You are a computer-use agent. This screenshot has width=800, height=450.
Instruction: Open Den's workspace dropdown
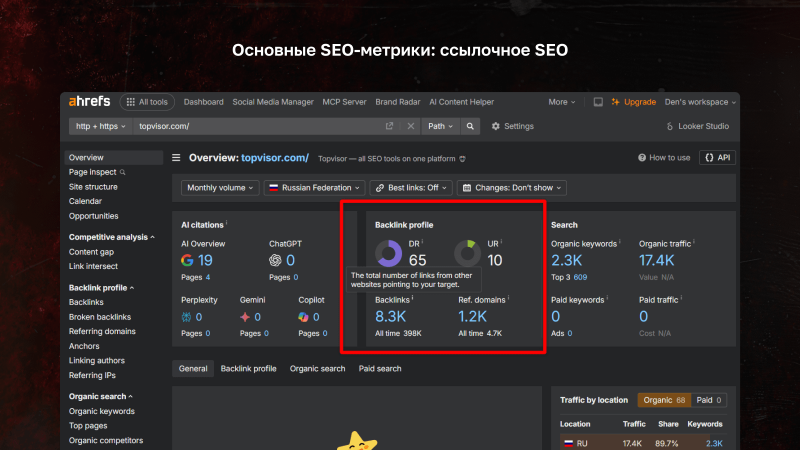[x=700, y=102]
